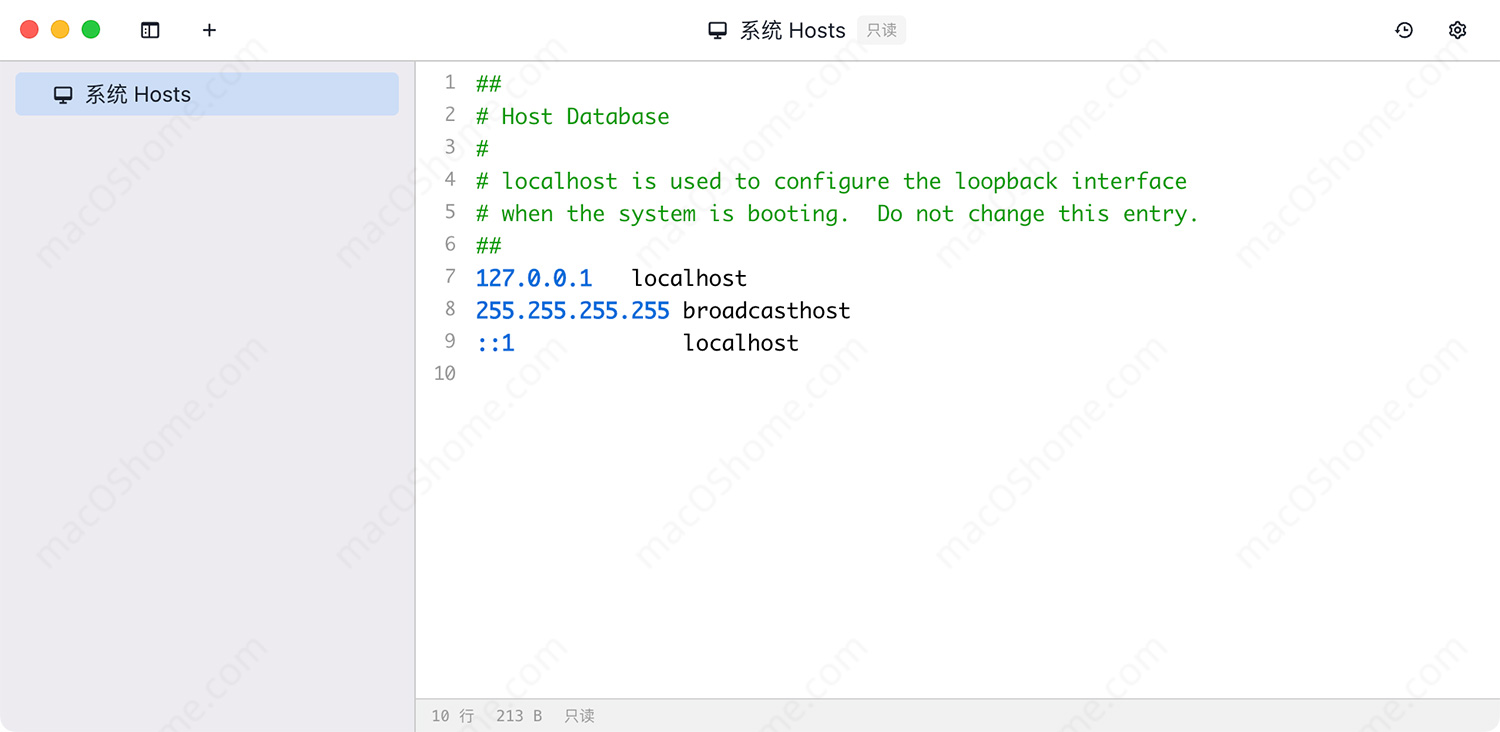Image resolution: width=1500 pixels, height=732 pixels.
Task: Click the 只读 badge in title bar
Action: click(x=881, y=31)
